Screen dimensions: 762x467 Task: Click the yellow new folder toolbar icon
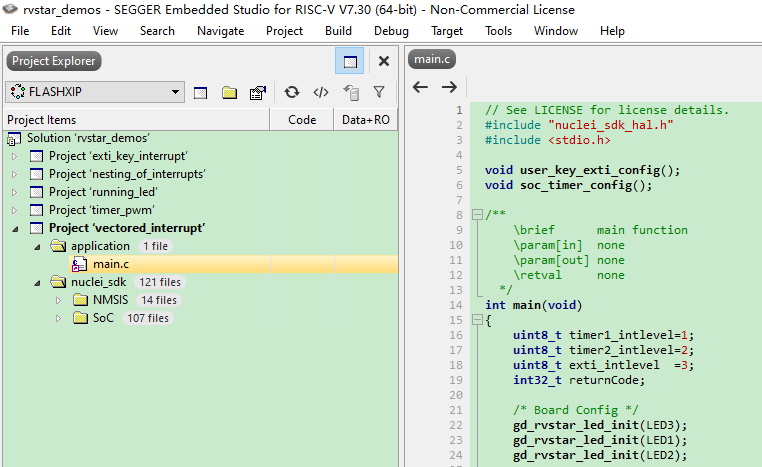pos(229,92)
